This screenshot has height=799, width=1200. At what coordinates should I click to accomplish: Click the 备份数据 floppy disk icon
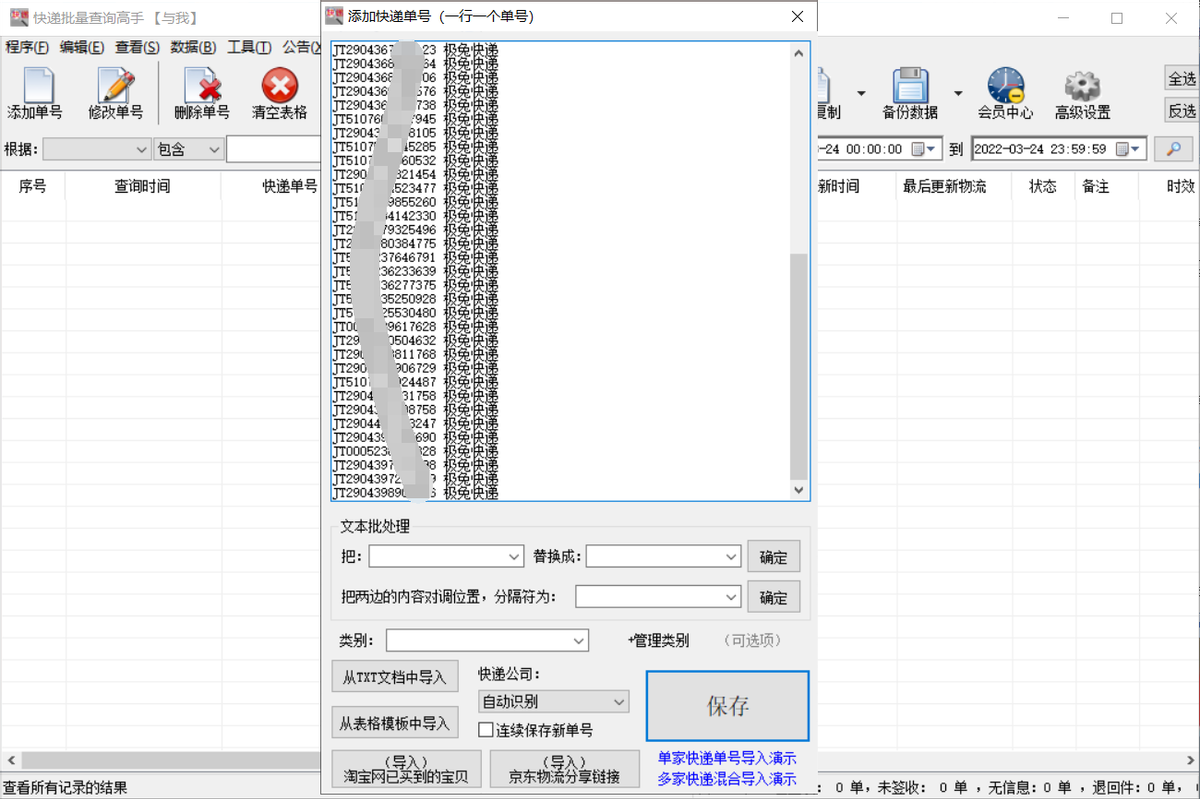tap(910, 86)
